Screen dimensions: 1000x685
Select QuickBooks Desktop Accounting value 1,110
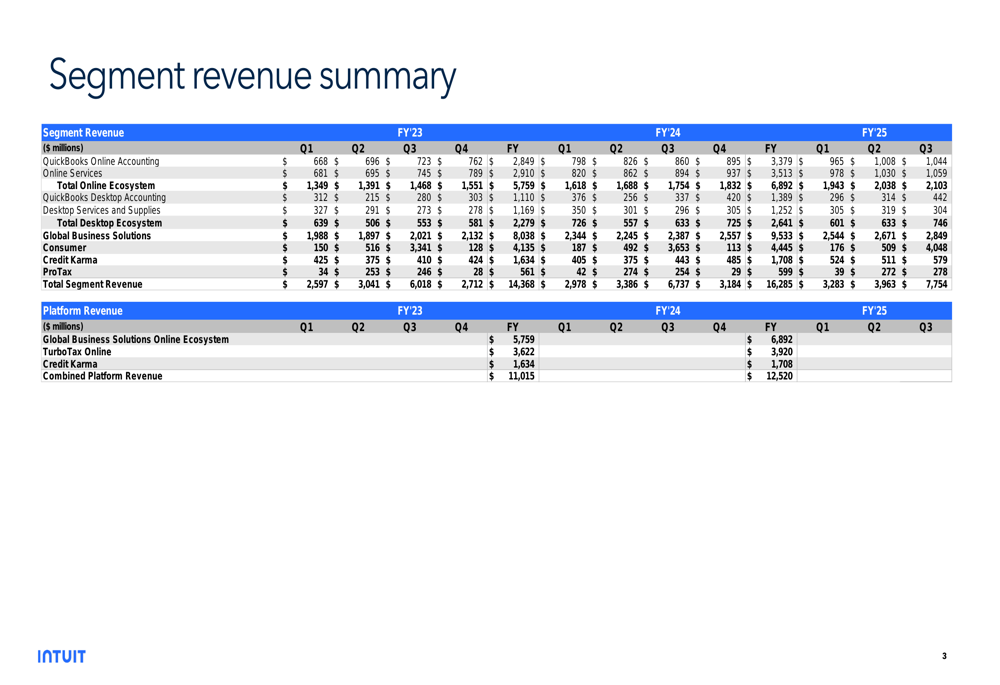pyautogui.click(x=524, y=198)
